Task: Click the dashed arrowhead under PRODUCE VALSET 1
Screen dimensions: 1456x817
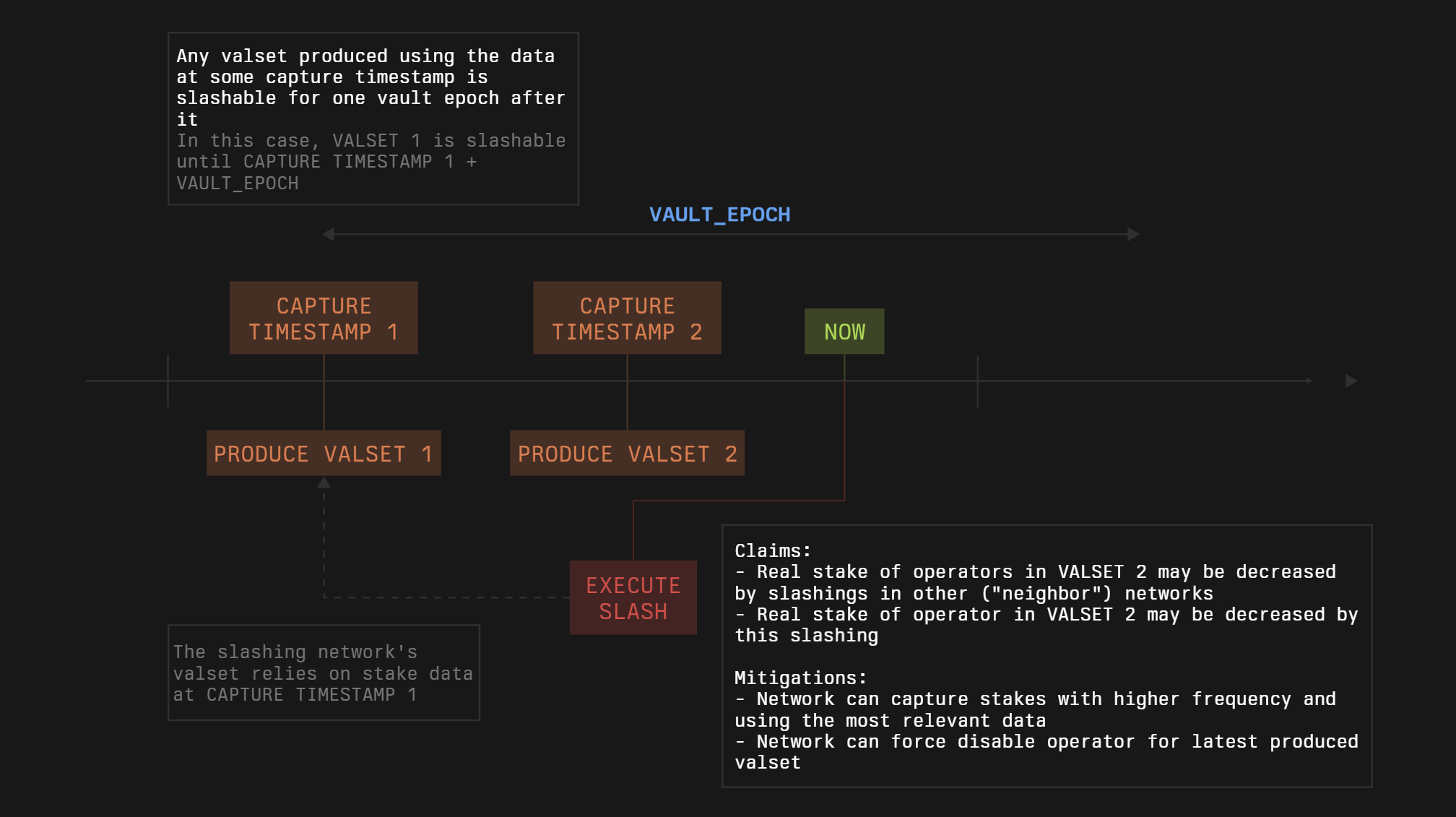Action: (x=324, y=483)
